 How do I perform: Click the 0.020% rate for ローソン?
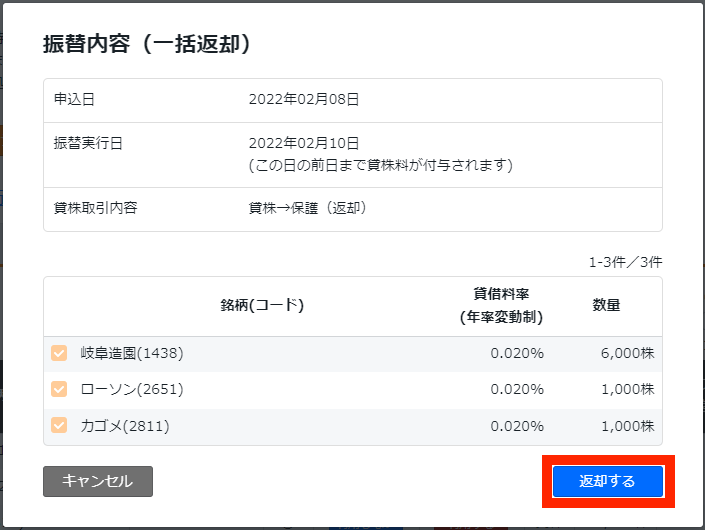point(517,389)
